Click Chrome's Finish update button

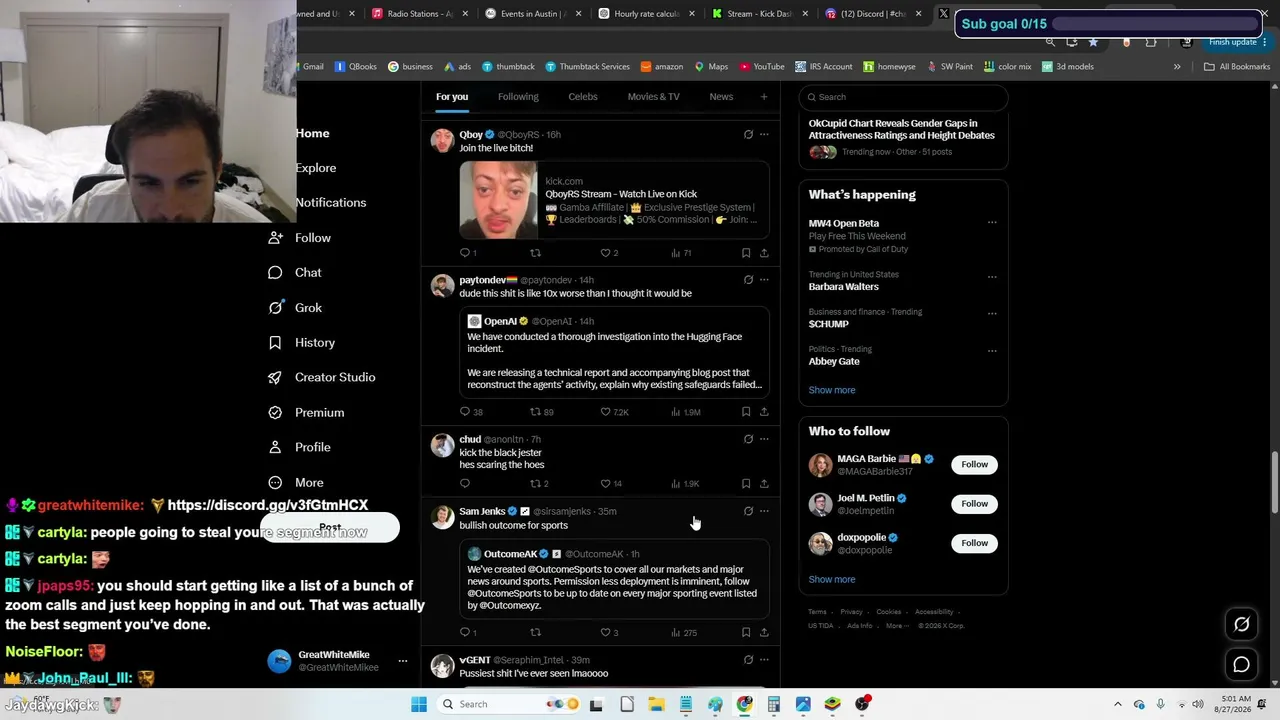pyautogui.click(x=1236, y=42)
